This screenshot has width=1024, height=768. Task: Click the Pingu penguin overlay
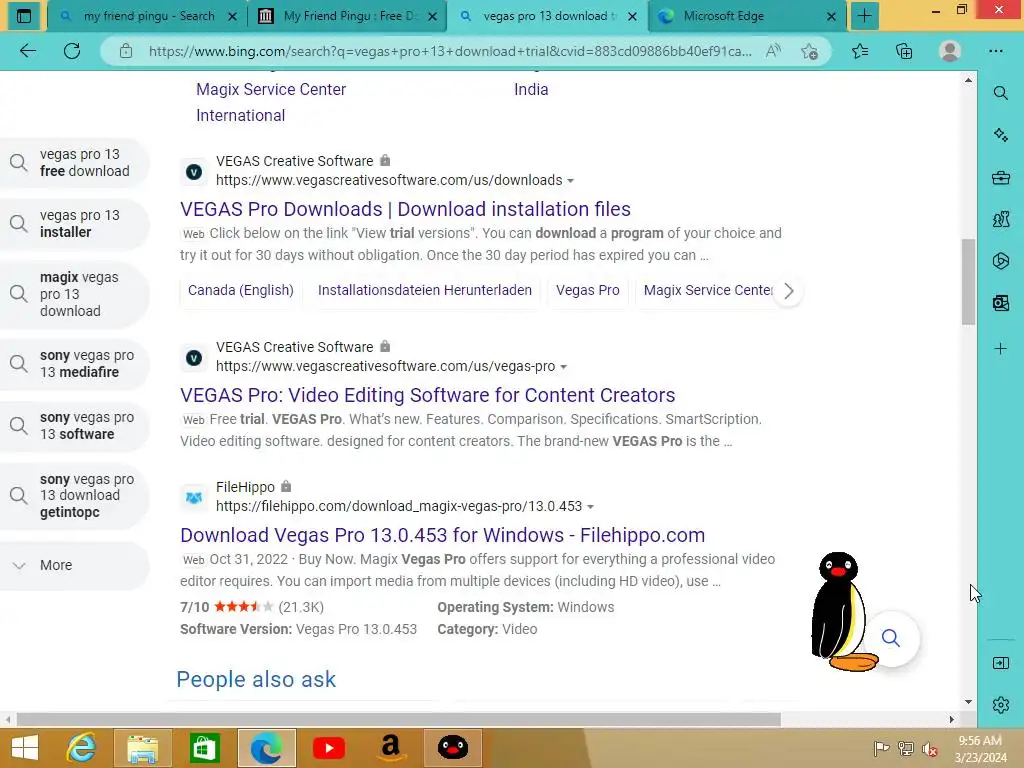point(842,611)
